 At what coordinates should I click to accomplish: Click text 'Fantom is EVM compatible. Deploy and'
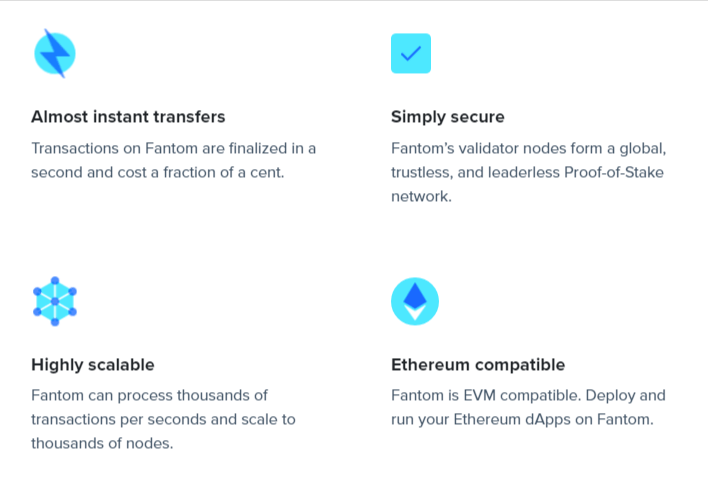tap(528, 395)
